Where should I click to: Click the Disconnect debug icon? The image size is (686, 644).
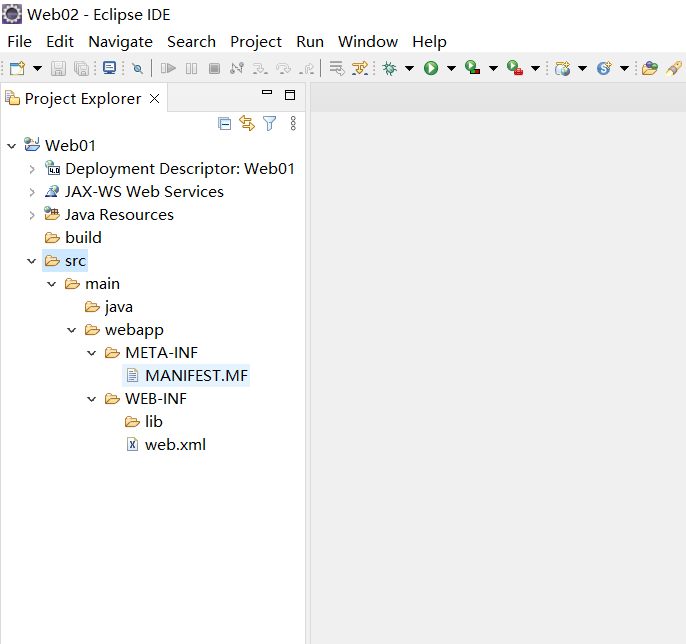pyautogui.click(x=237, y=68)
